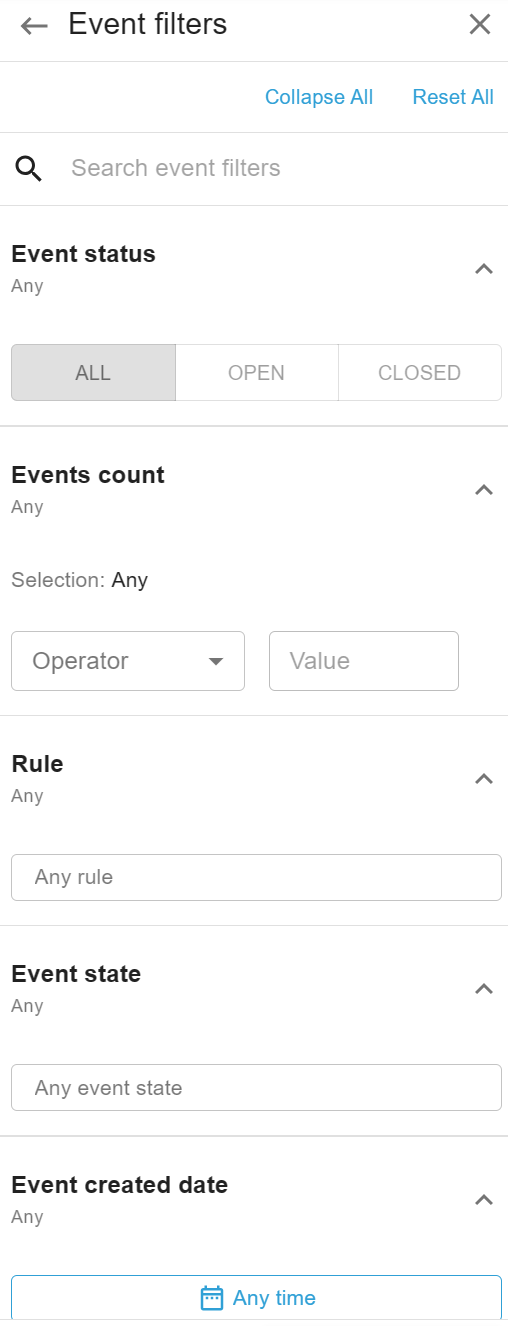Close the Event filters panel
This screenshot has height=1326, width=508.
(x=480, y=25)
